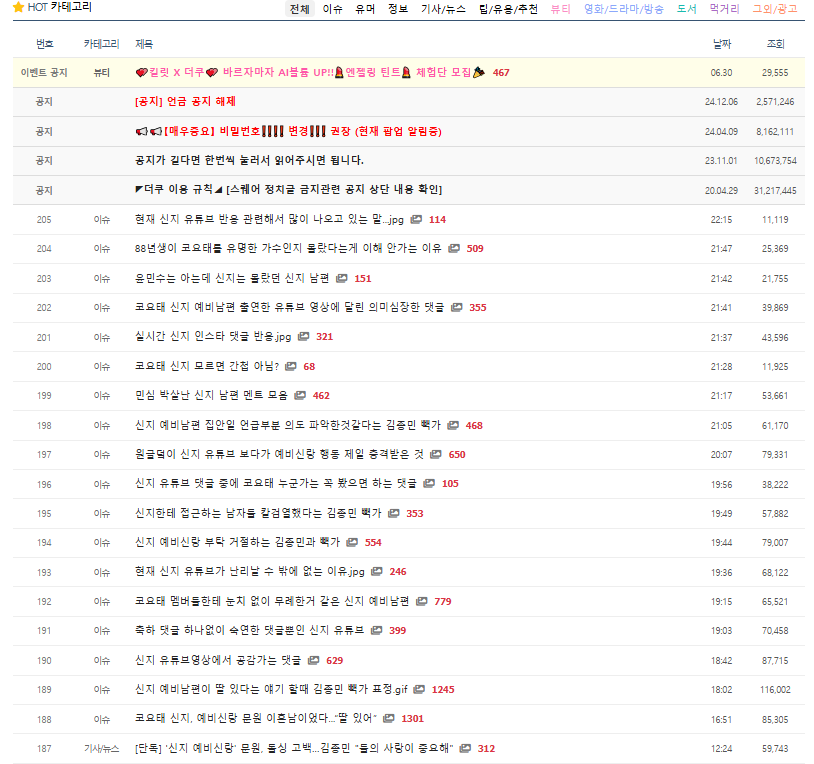Click the image icon on post 204
Image resolution: width=814 pixels, height=764 pixels.
coord(454,249)
